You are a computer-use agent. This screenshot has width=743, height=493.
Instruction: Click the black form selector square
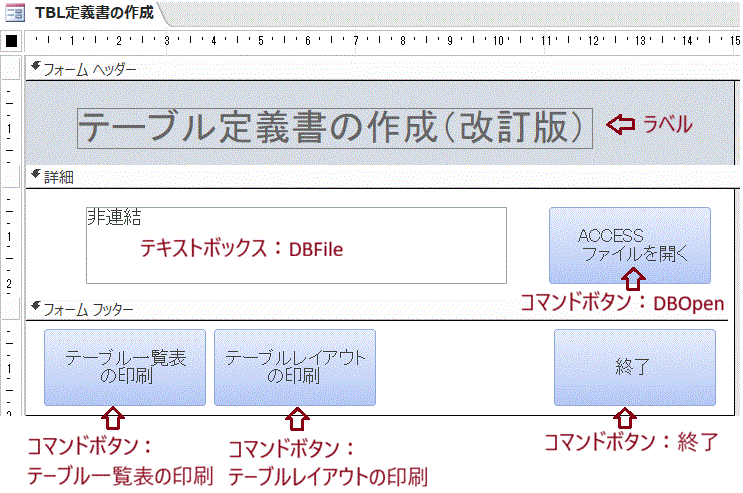point(11,42)
